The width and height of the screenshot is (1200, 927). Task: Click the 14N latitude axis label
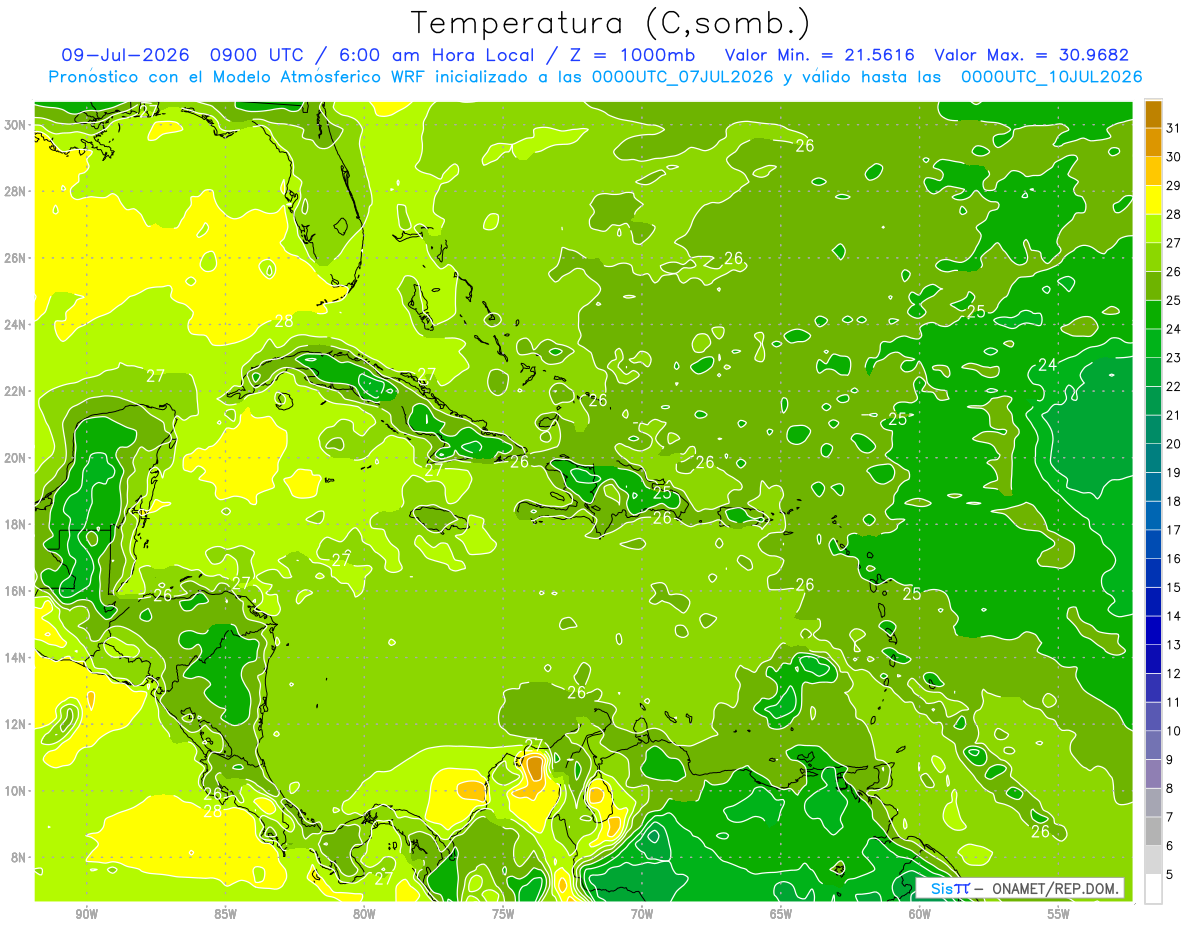pos(17,658)
